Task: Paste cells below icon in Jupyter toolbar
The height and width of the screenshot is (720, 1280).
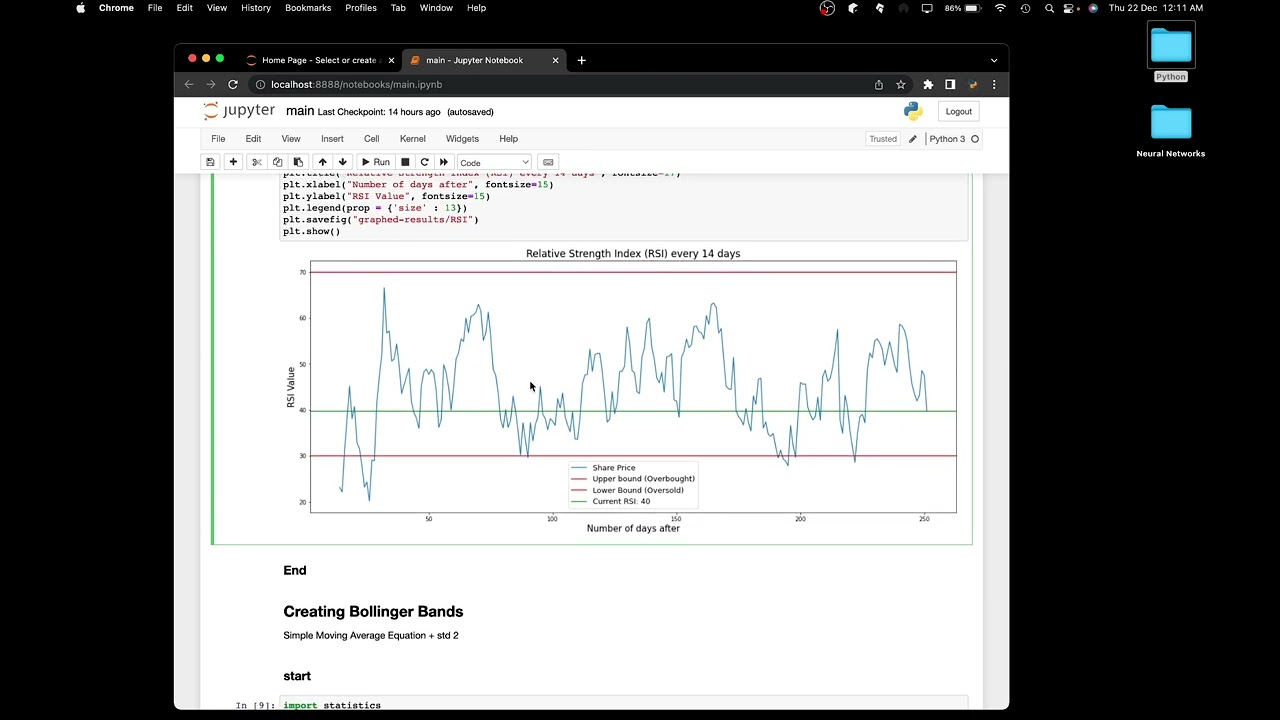Action: click(x=298, y=162)
